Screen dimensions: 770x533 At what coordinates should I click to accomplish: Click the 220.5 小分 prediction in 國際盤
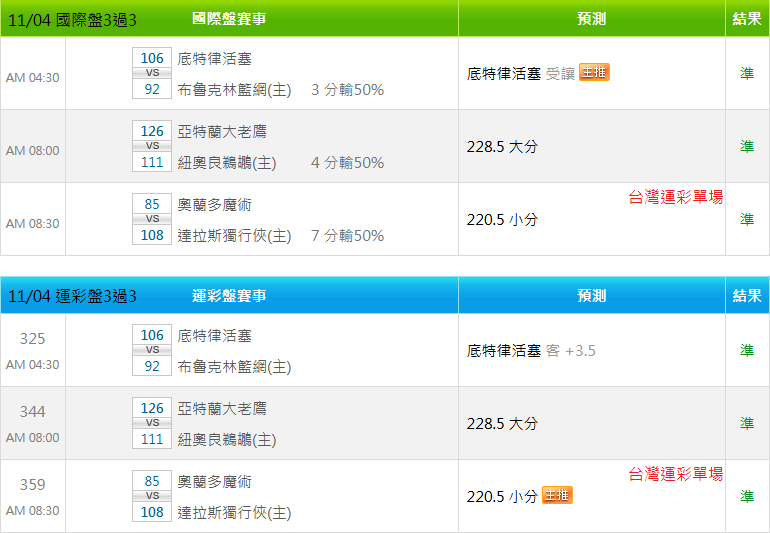point(502,219)
